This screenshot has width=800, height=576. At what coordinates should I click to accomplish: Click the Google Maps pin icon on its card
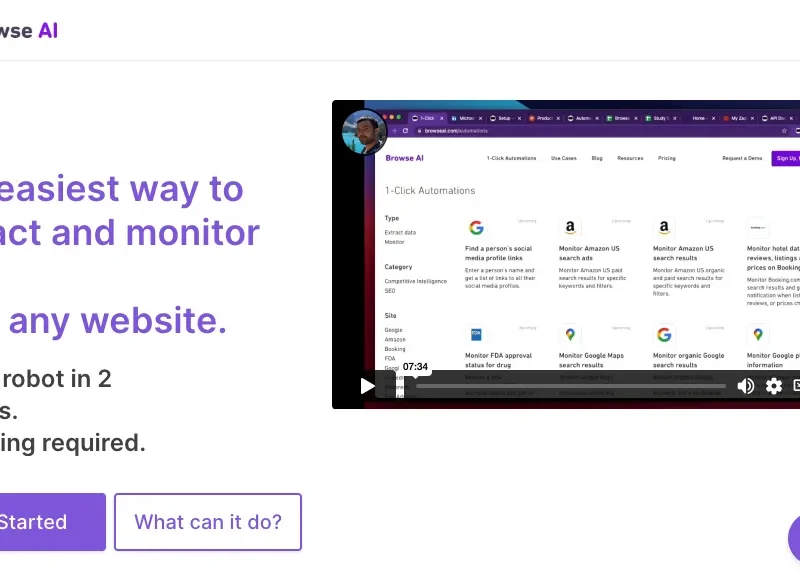pos(569,334)
